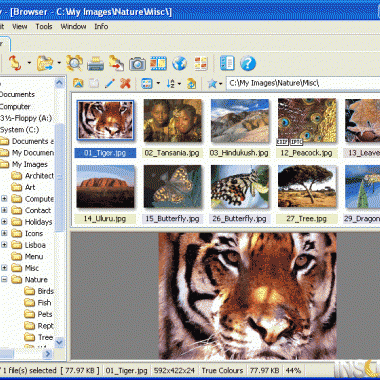Open the sort order dropdown arrow
Image resolution: width=380 pixels, height=380 pixels.
coord(179,84)
